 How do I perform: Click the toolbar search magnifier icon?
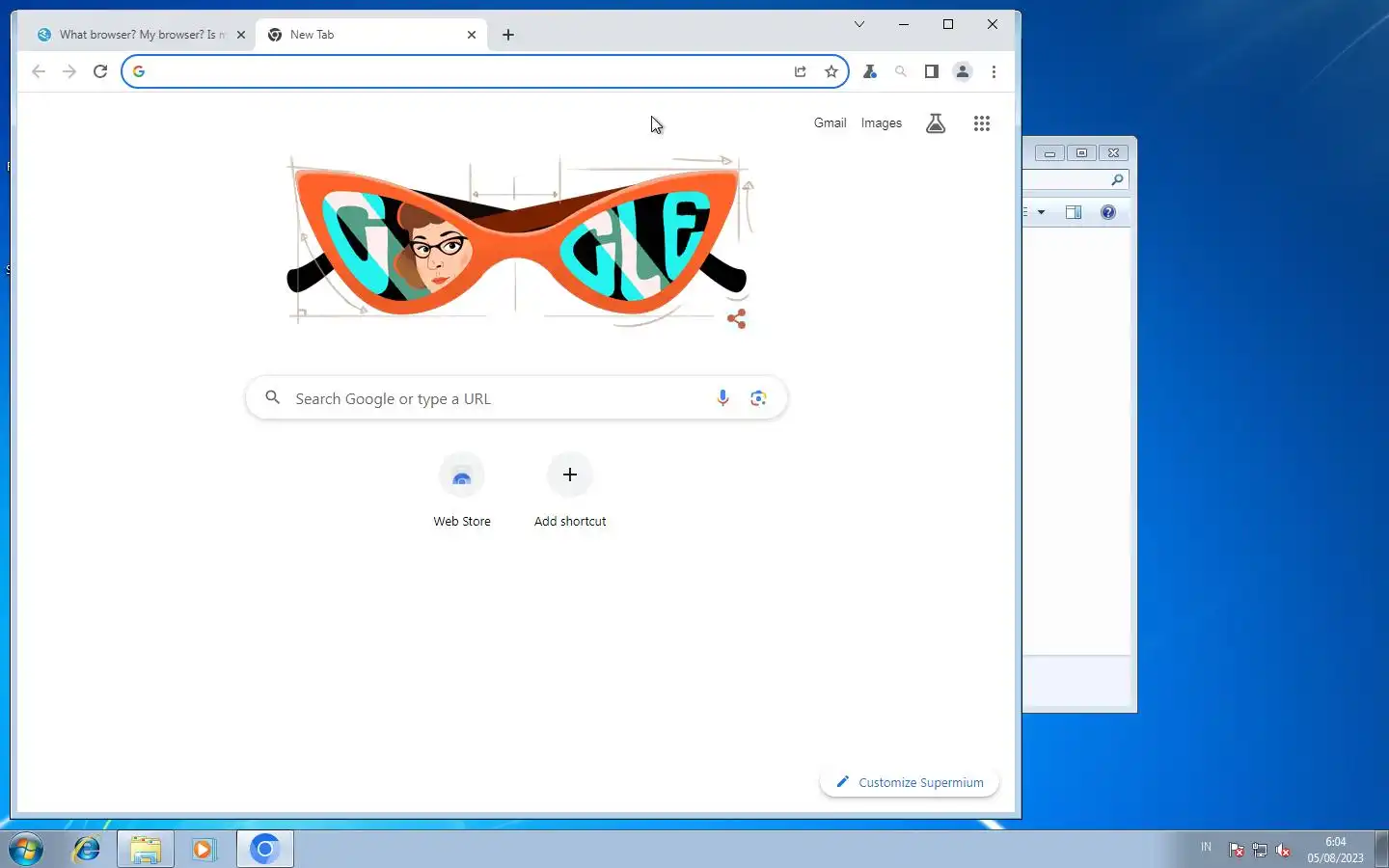(901, 71)
